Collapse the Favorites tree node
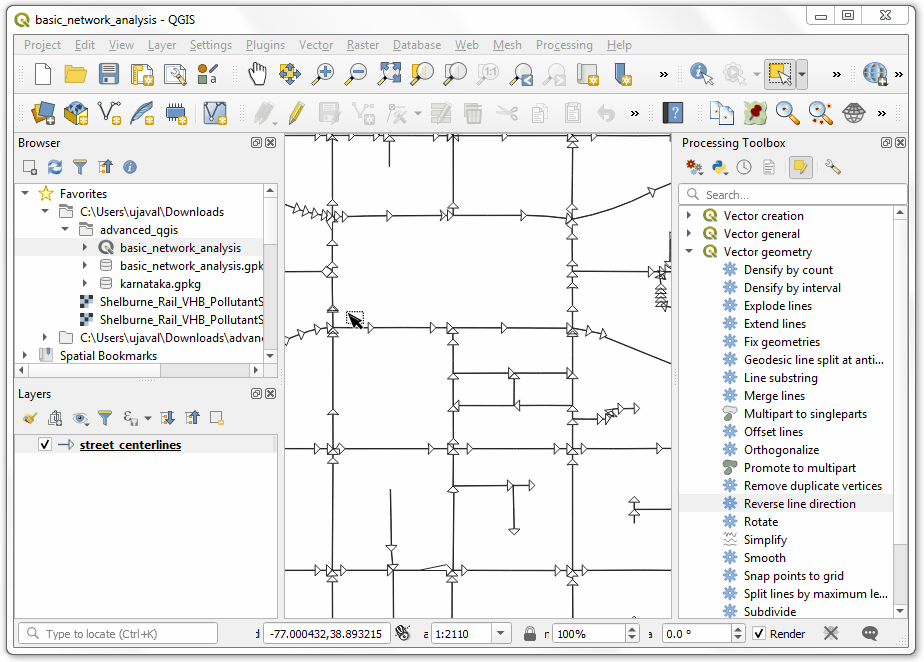This screenshot has height=662, width=924. pos(25,193)
